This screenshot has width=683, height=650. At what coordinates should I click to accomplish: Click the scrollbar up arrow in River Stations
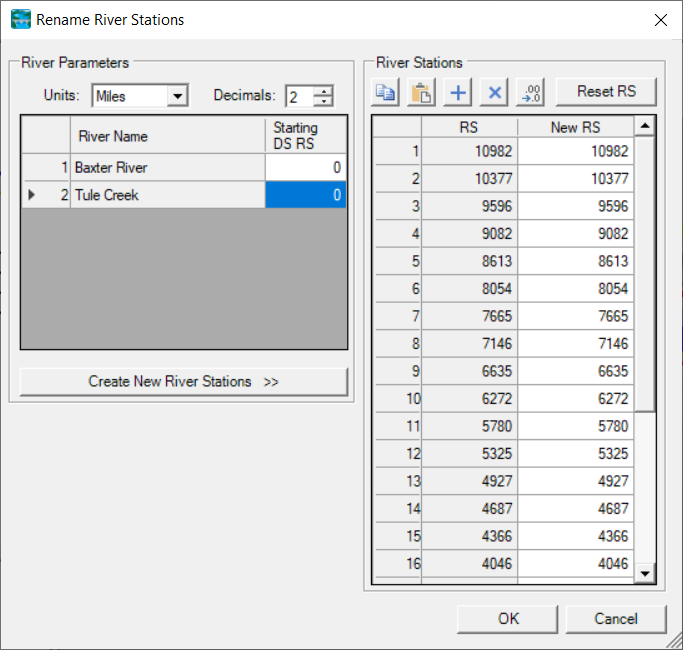pos(645,126)
